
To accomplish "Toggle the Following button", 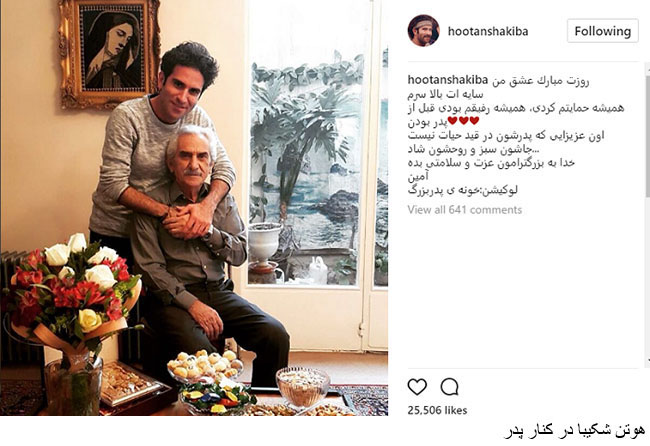I will pyautogui.click(x=603, y=31).
